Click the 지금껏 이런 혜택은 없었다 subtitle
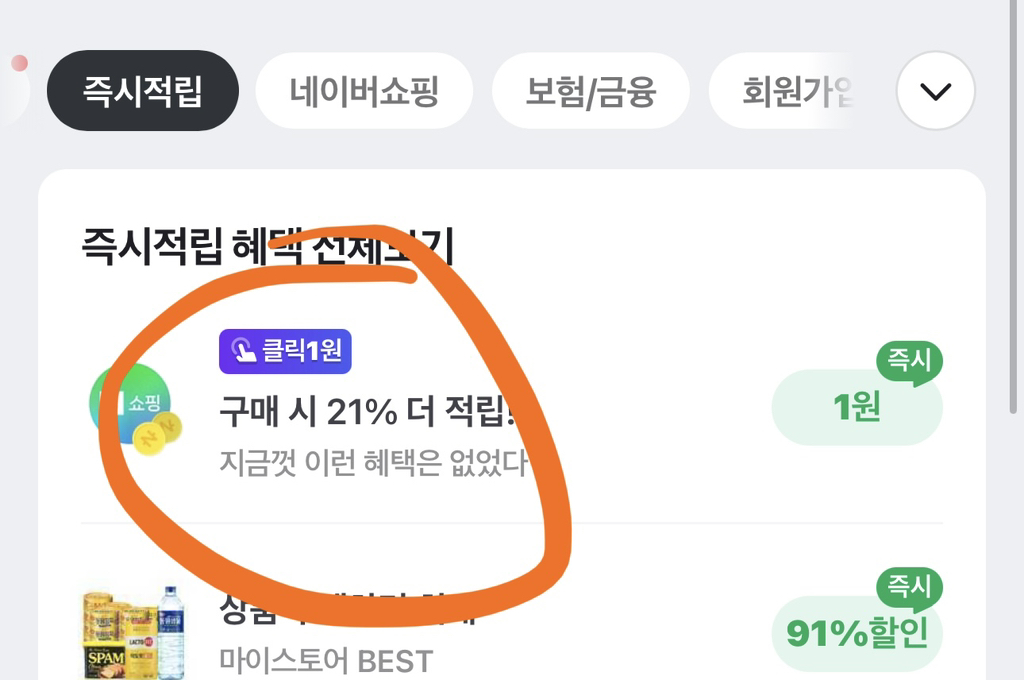This screenshot has width=1024, height=680. pos(372,463)
